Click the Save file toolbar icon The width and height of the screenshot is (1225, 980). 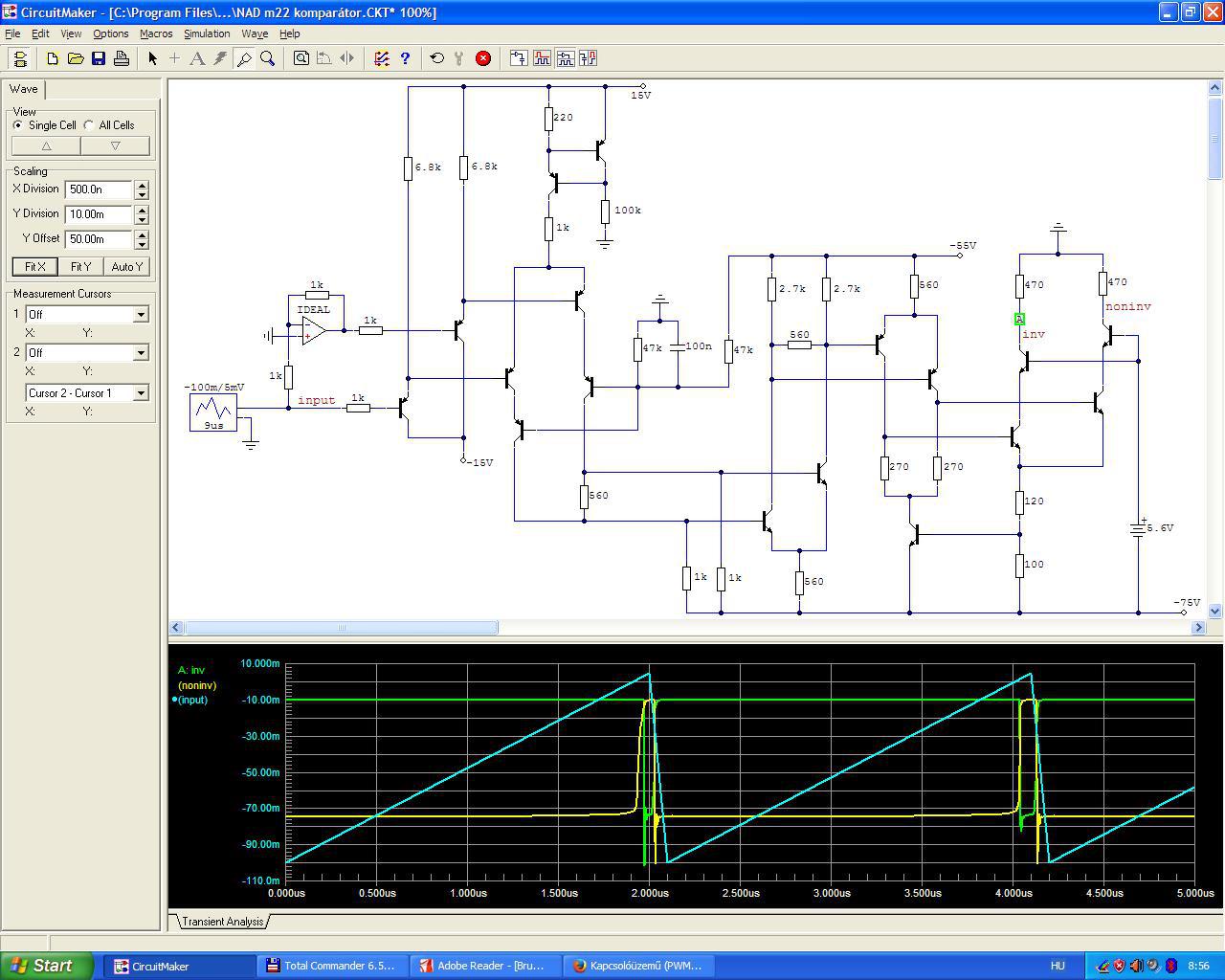pos(99,58)
